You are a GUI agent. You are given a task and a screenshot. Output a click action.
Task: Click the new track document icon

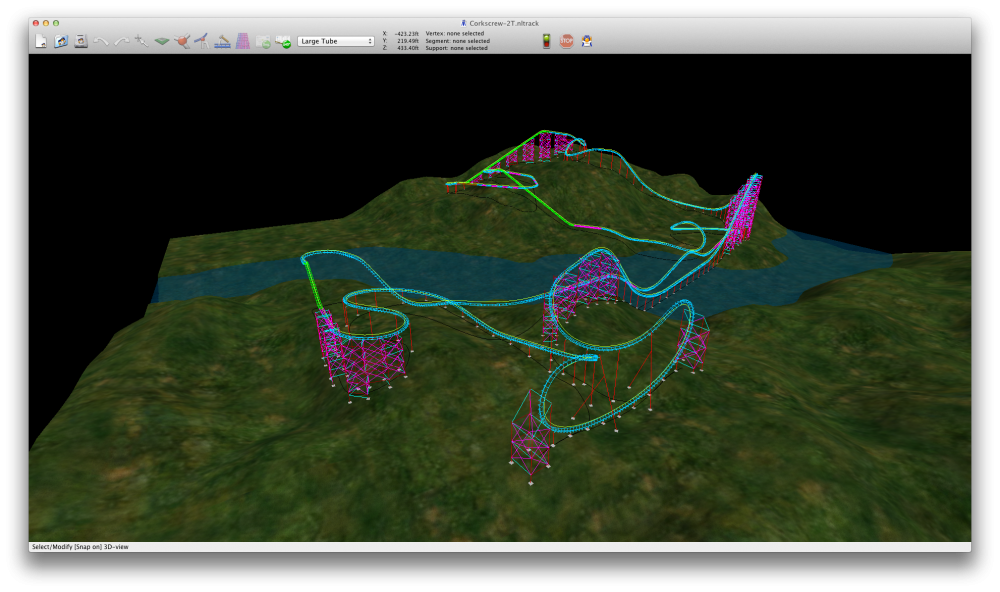[x=41, y=41]
